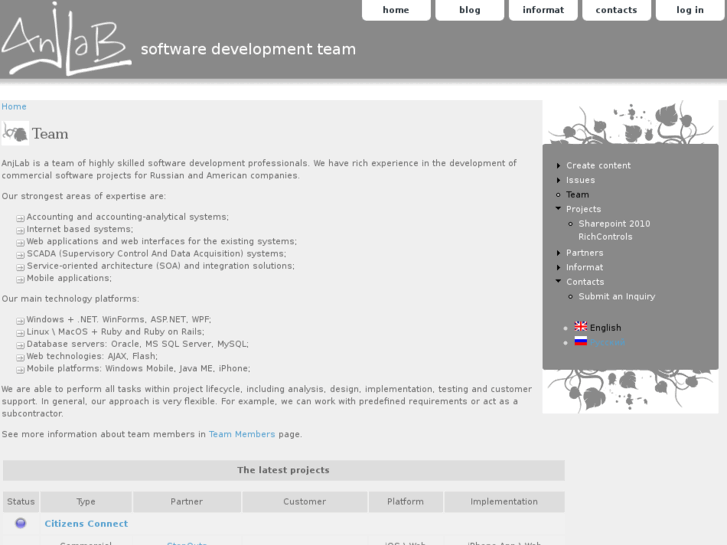Click the Russian flag icon
Image resolution: width=727 pixels, height=545 pixels.
(580, 341)
